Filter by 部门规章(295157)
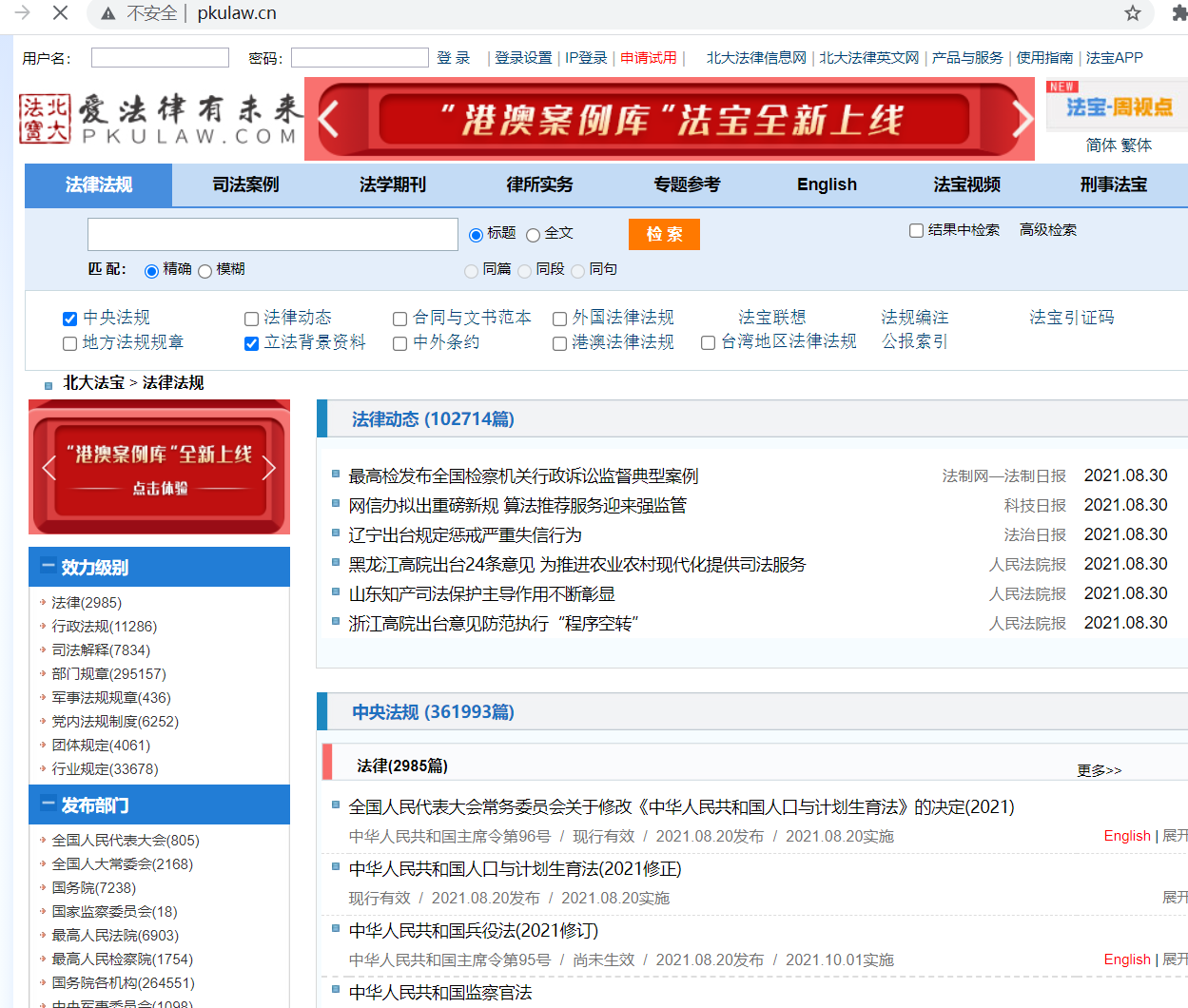1188x1008 pixels. [x=108, y=674]
